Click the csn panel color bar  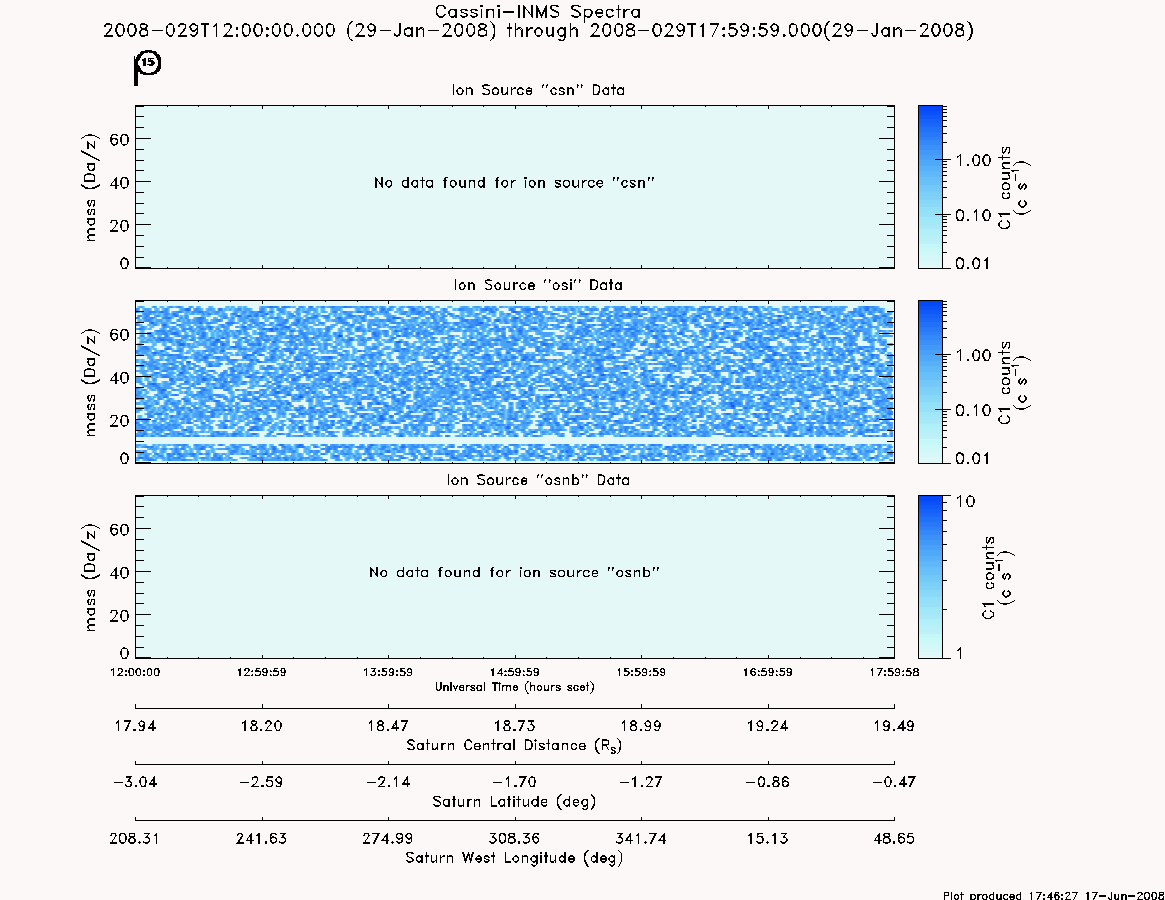point(930,187)
